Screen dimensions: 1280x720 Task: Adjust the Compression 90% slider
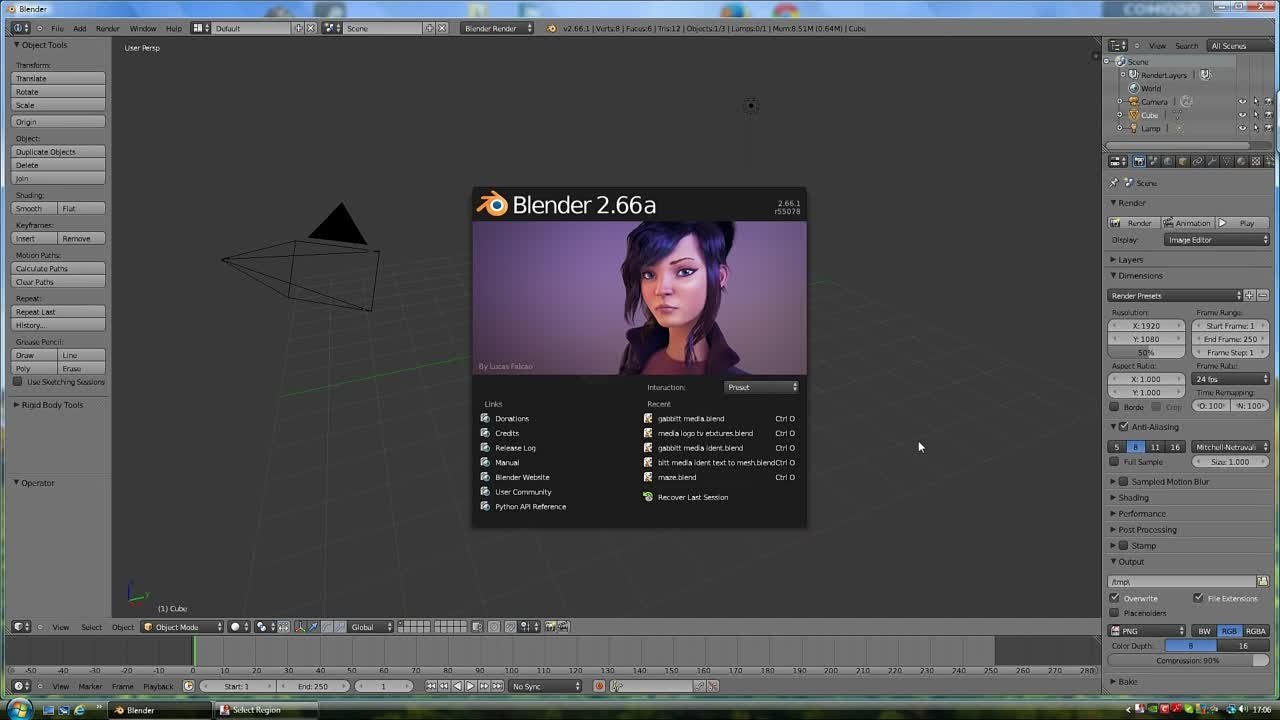pos(1190,660)
